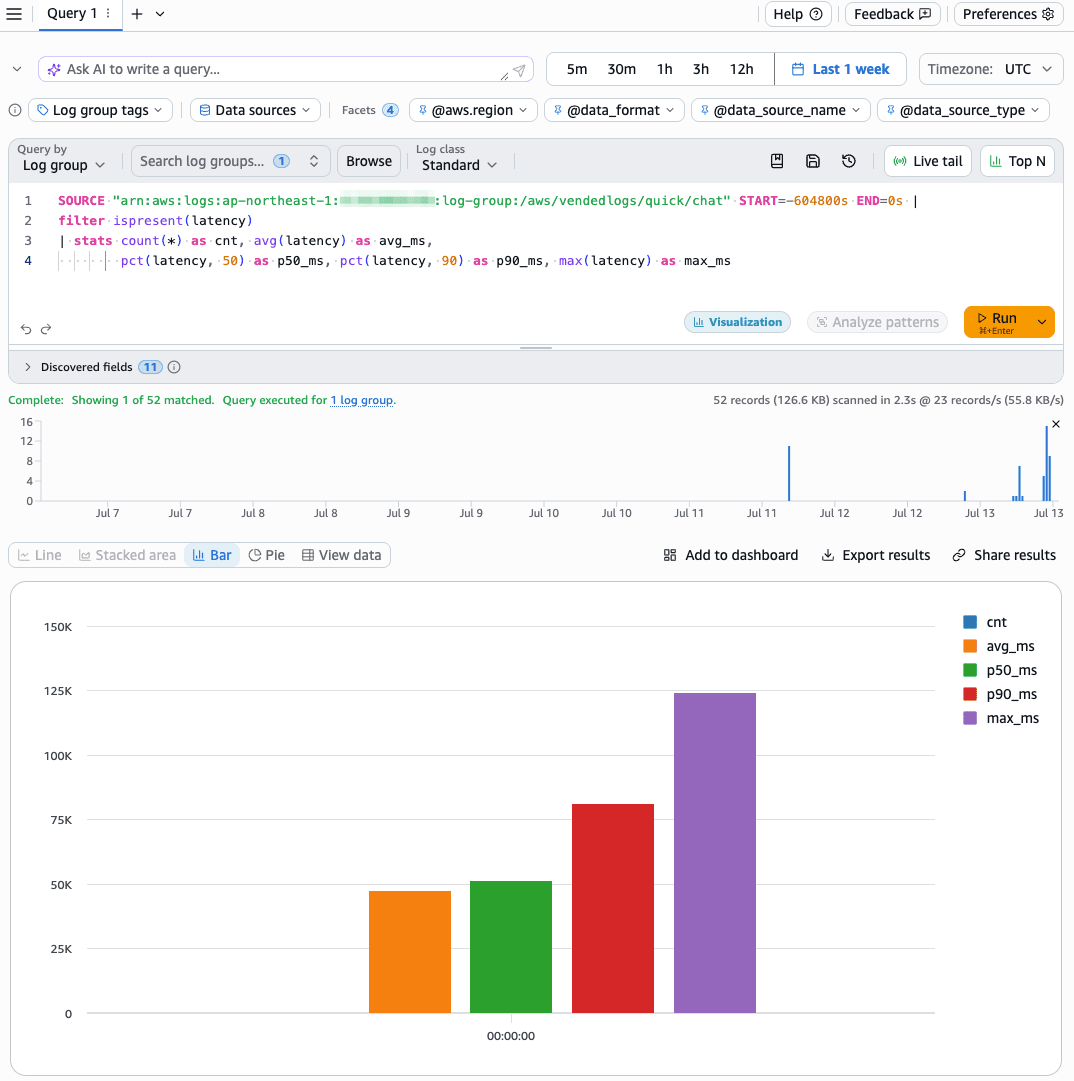
Task: Switch chart type to Pie
Action: click(x=267, y=555)
